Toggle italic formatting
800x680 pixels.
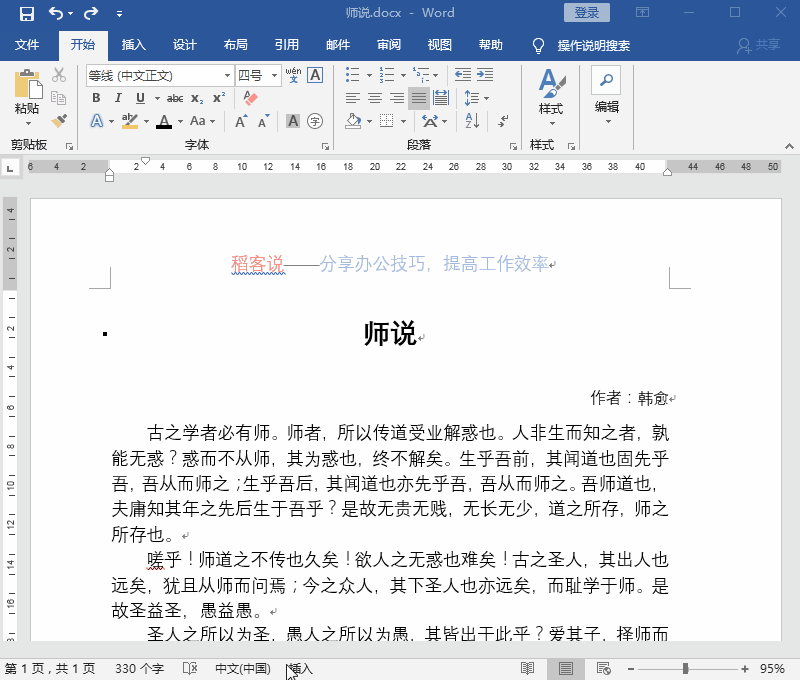coord(118,98)
